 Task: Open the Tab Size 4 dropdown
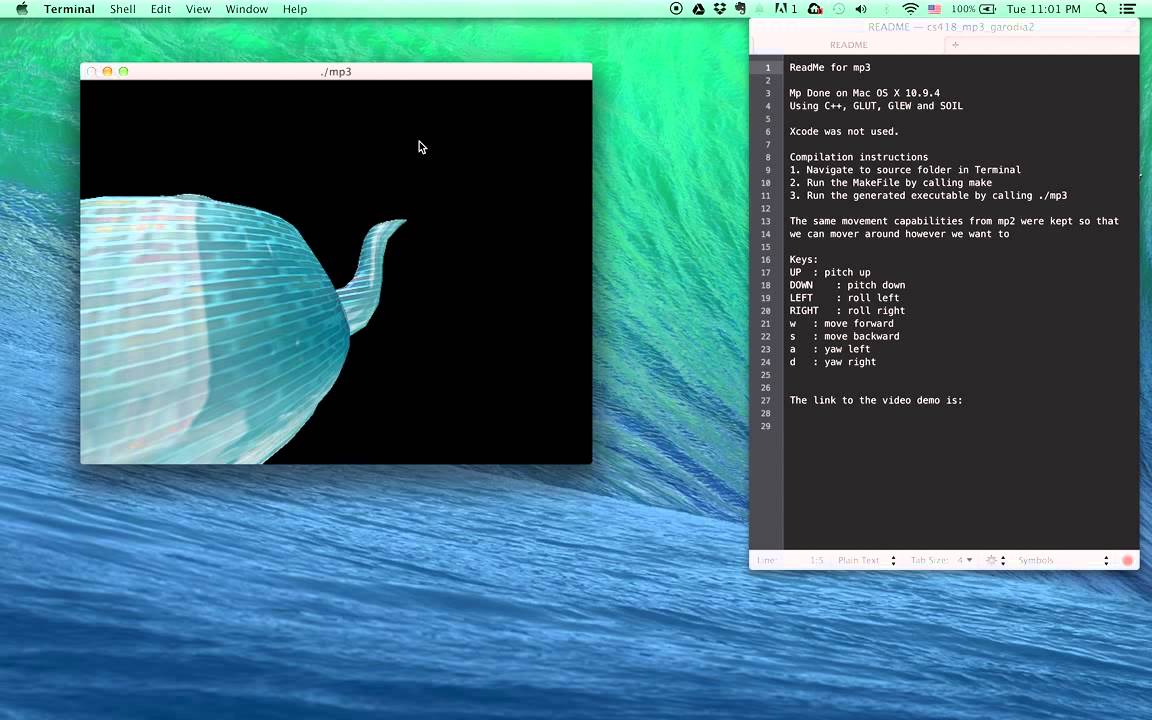coord(942,560)
